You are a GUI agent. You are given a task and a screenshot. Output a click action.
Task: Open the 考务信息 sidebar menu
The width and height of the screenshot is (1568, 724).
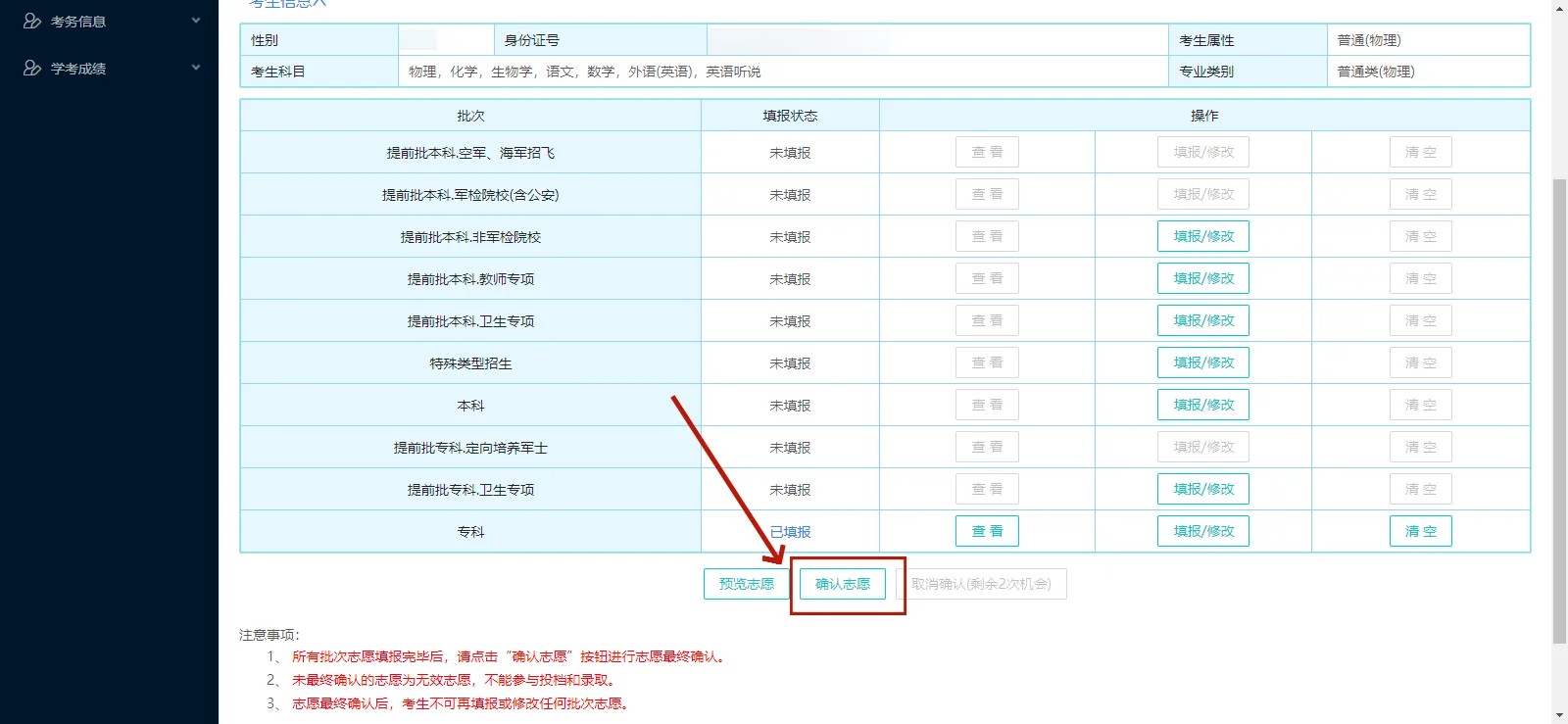[78, 21]
